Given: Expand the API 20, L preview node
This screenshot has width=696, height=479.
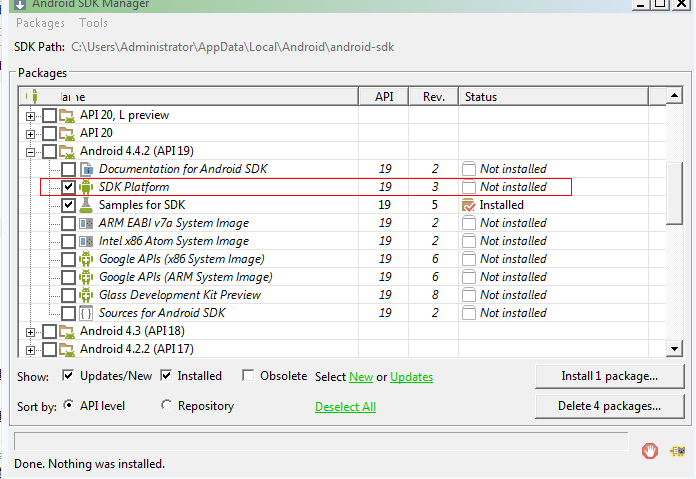Looking at the screenshot, I should tap(30, 116).
